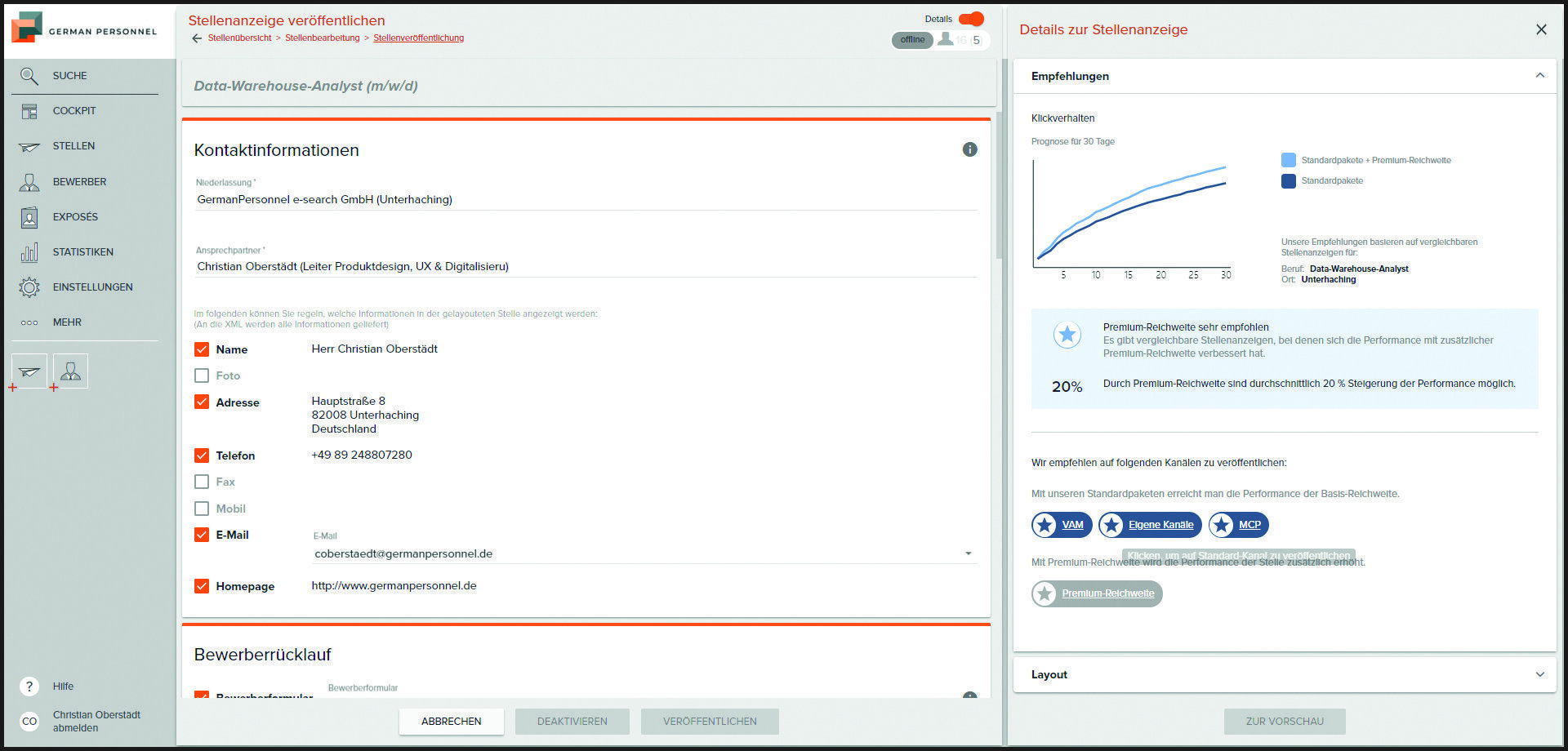Select the Stellen paper plane icon
This screenshot has height=751, width=1568.
click(x=29, y=147)
